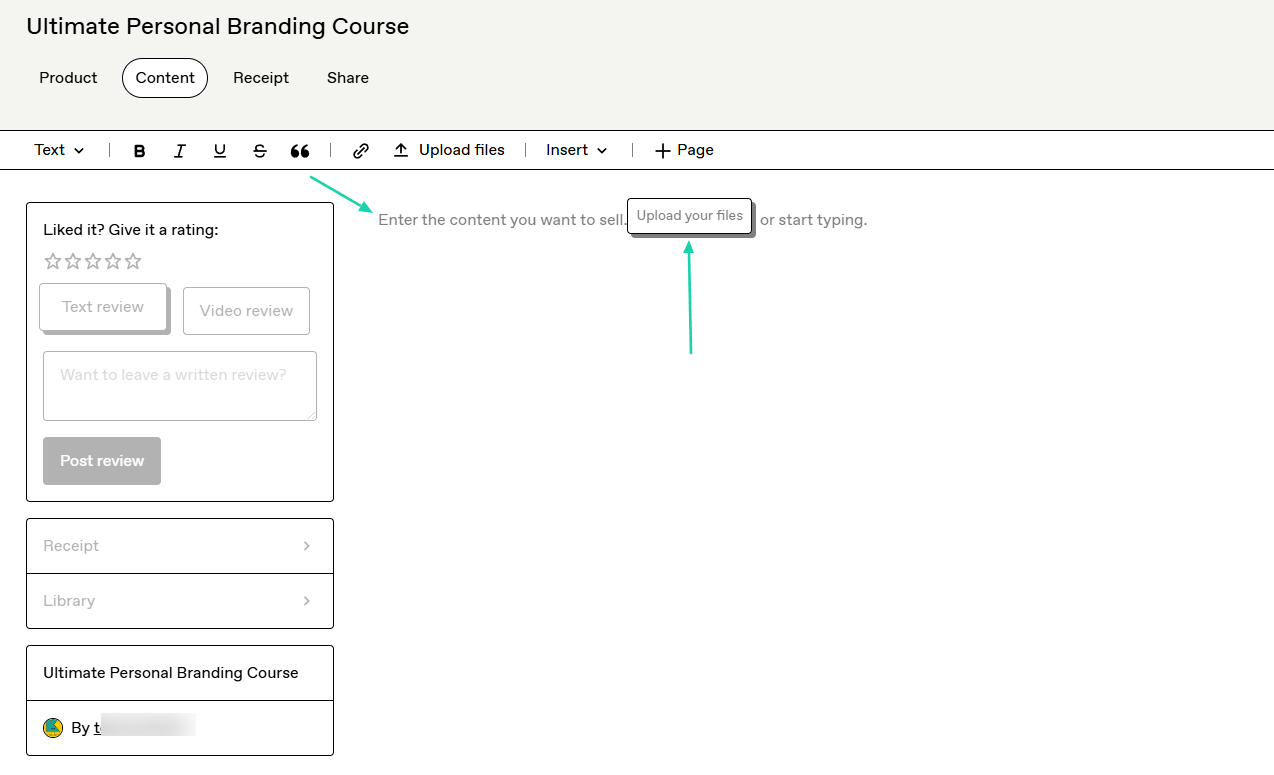
Task: Insert a block quote
Action: (x=300, y=151)
